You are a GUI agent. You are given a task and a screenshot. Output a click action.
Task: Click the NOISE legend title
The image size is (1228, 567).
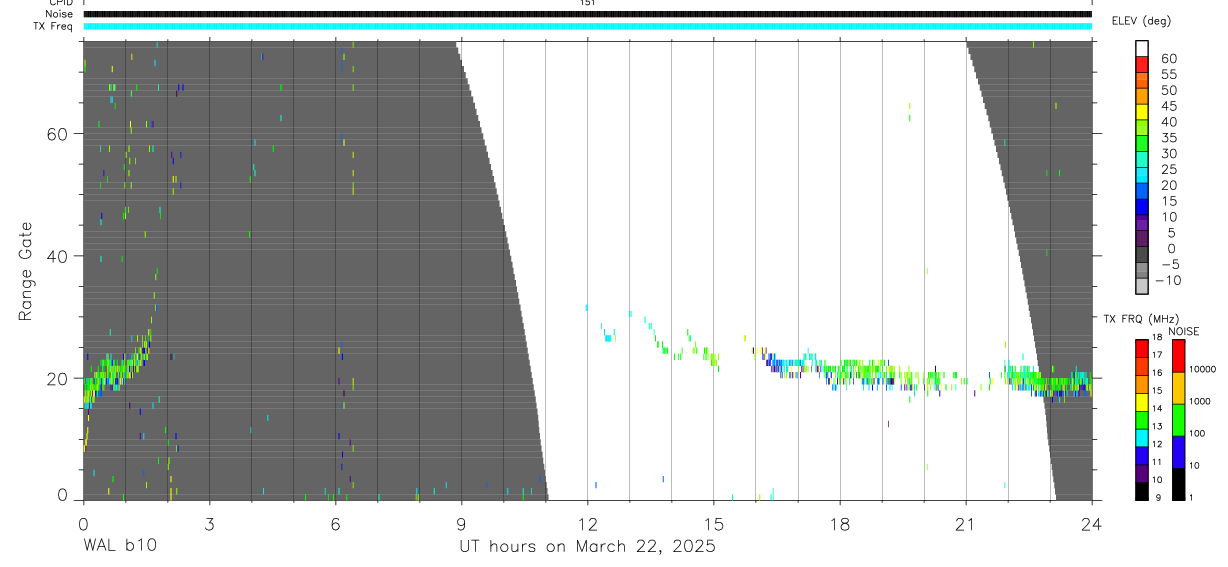[1184, 332]
